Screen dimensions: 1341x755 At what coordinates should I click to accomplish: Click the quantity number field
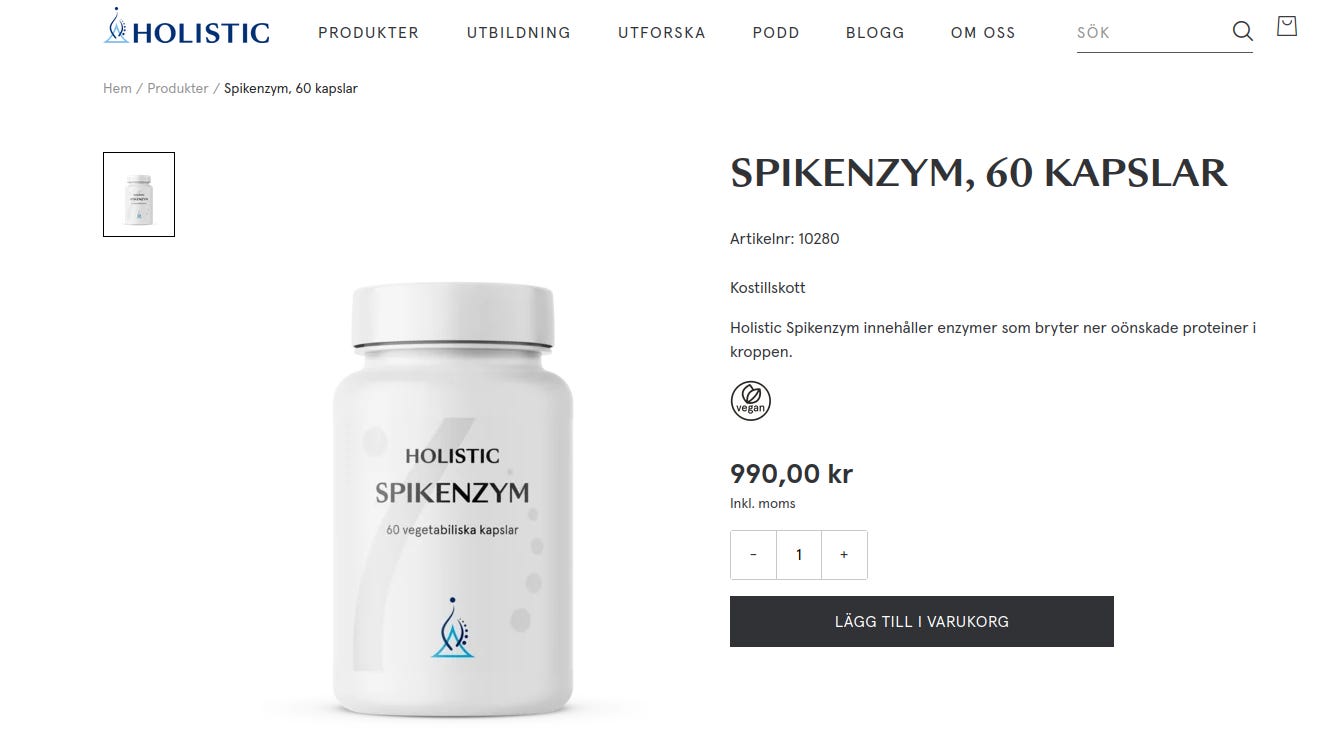coord(799,555)
